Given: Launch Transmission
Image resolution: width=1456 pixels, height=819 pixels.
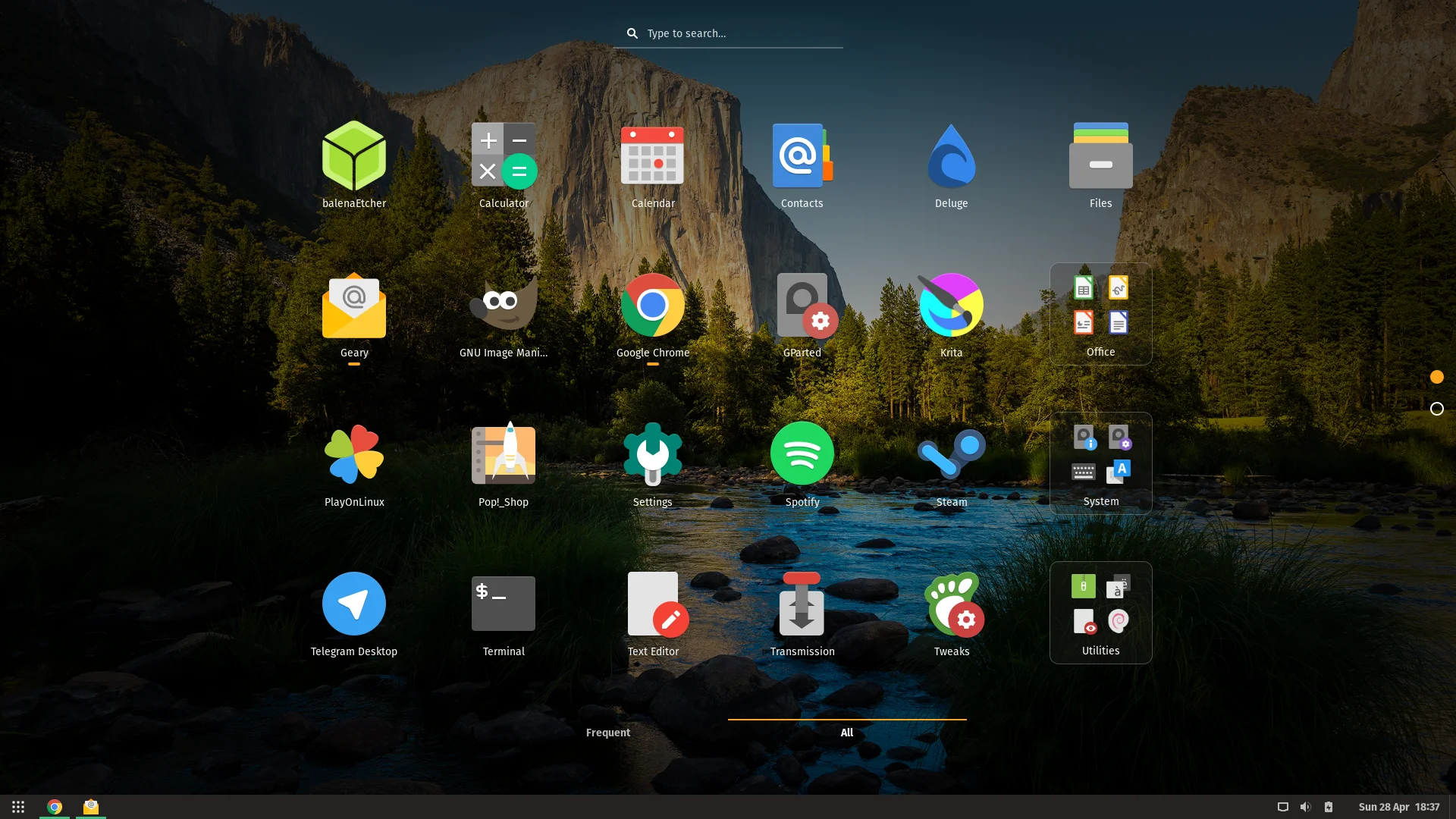Looking at the screenshot, I should 802,612.
